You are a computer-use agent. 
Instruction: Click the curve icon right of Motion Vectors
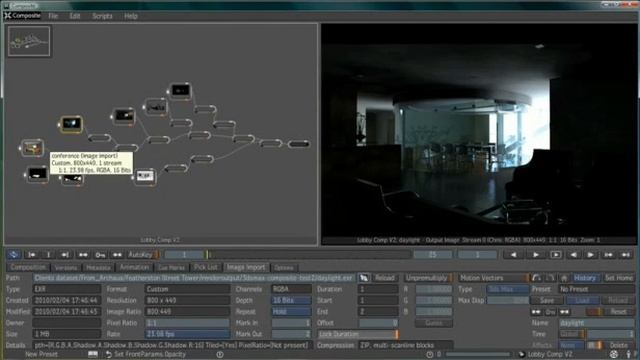(536, 278)
